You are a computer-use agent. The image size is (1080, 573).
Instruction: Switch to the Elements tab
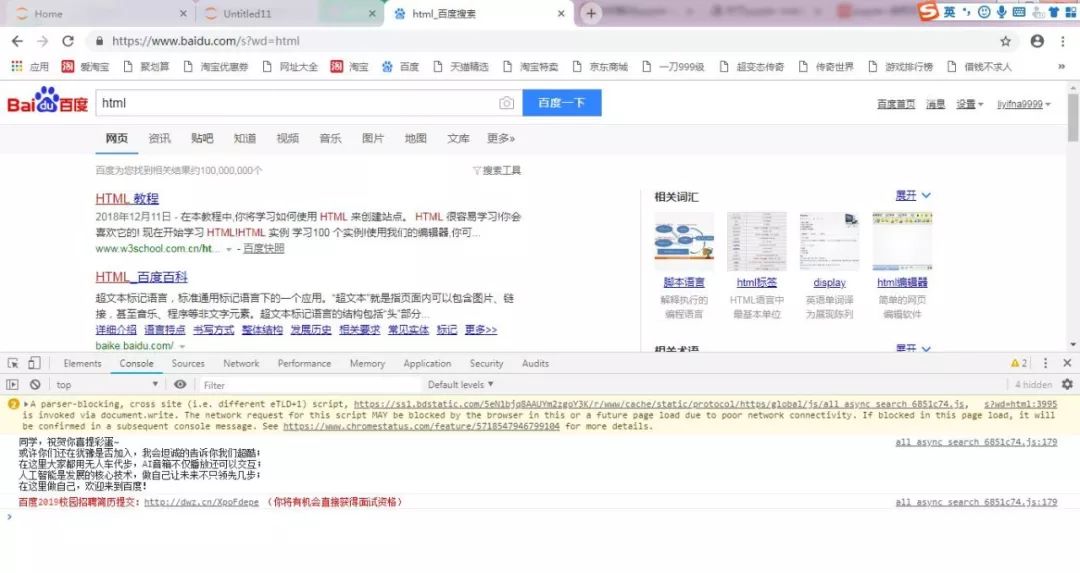(x=82, y=363)
